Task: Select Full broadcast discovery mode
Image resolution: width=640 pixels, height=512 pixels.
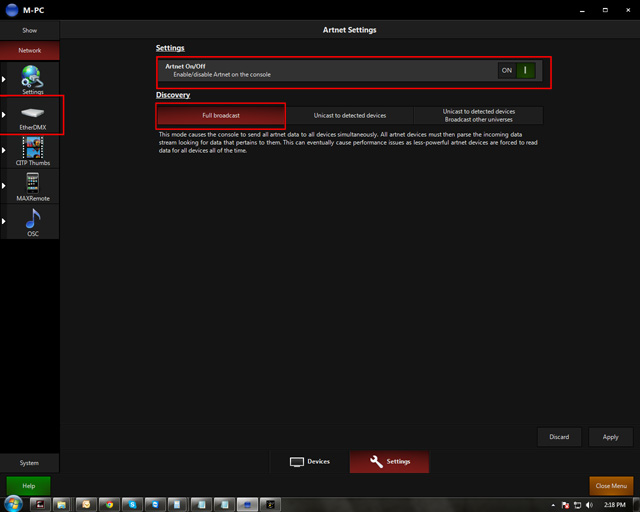Action: click(x=221, y=116)
